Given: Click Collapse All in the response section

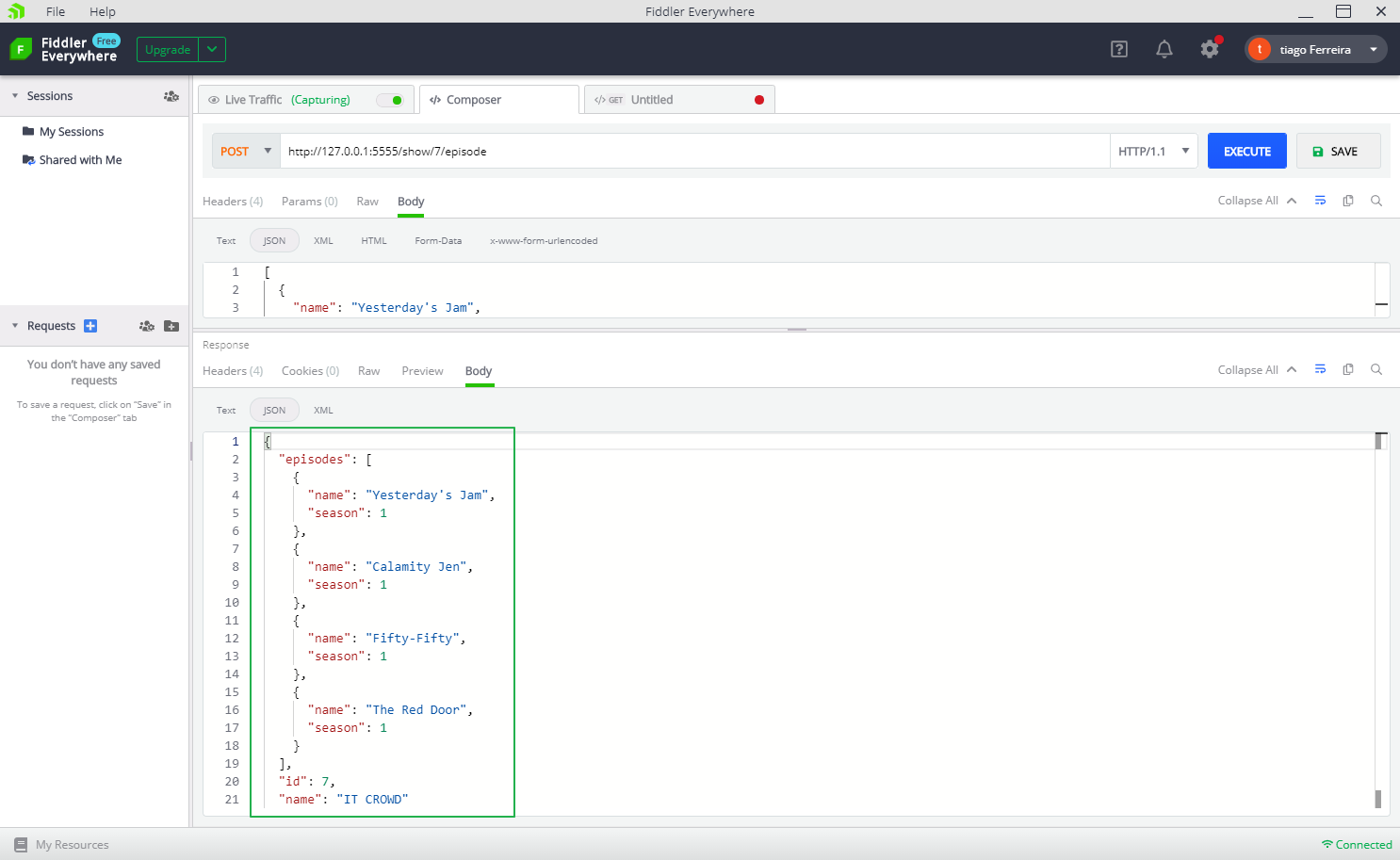Looking at the screenshot, I should tap(1257, 369).
